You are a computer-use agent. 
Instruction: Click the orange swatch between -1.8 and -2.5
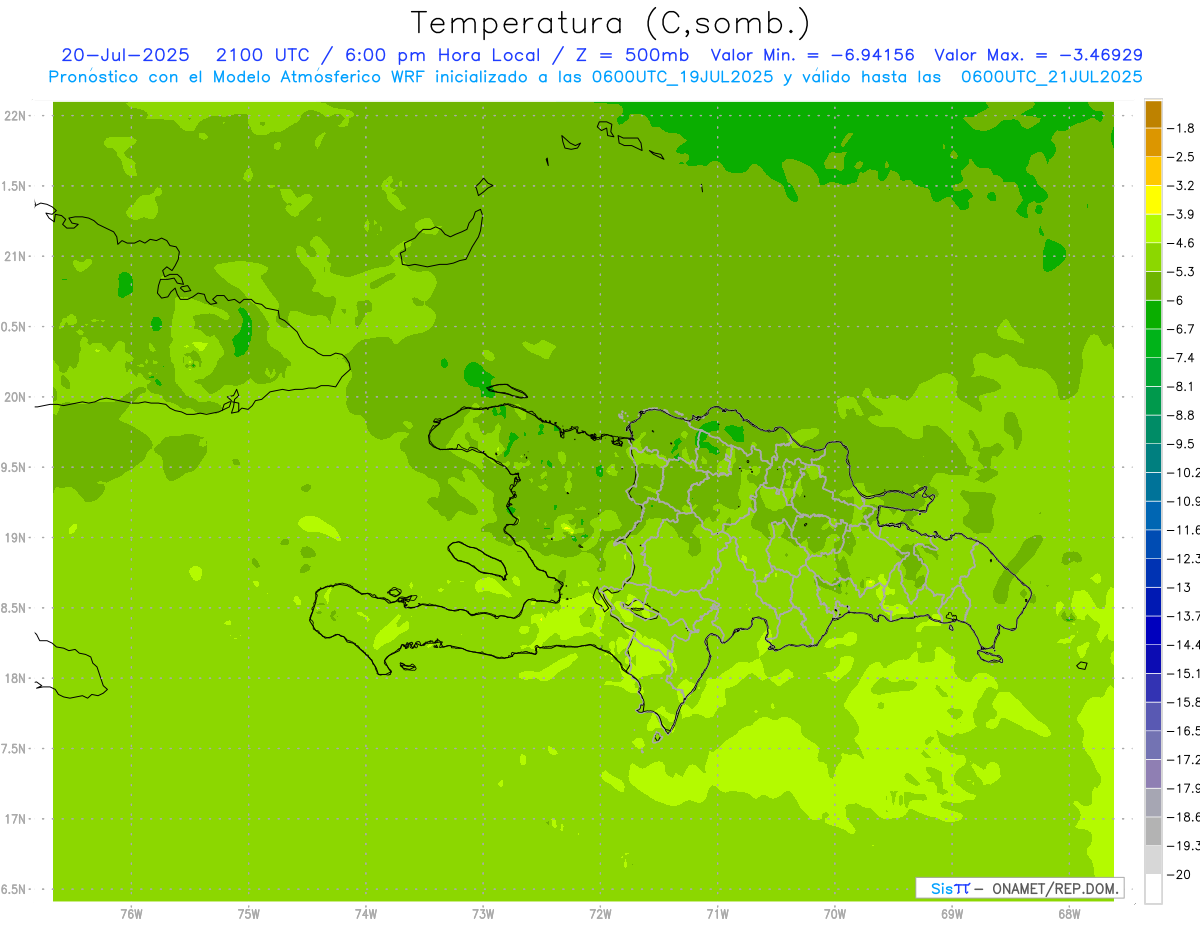[1153, 142]
